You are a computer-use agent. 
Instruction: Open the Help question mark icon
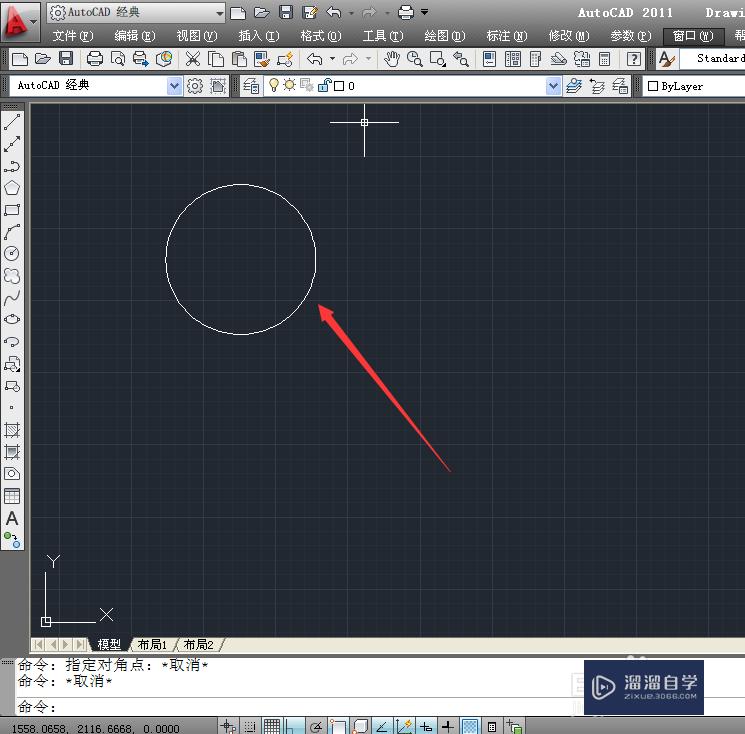pos(633,59)
